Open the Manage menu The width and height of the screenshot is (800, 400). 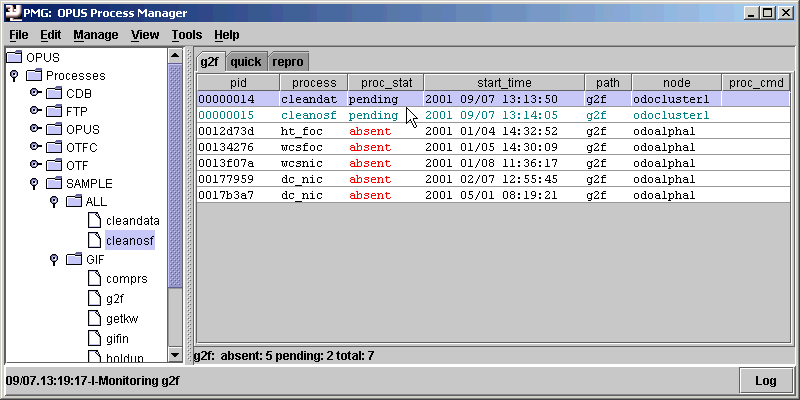(x=95, y=34)
